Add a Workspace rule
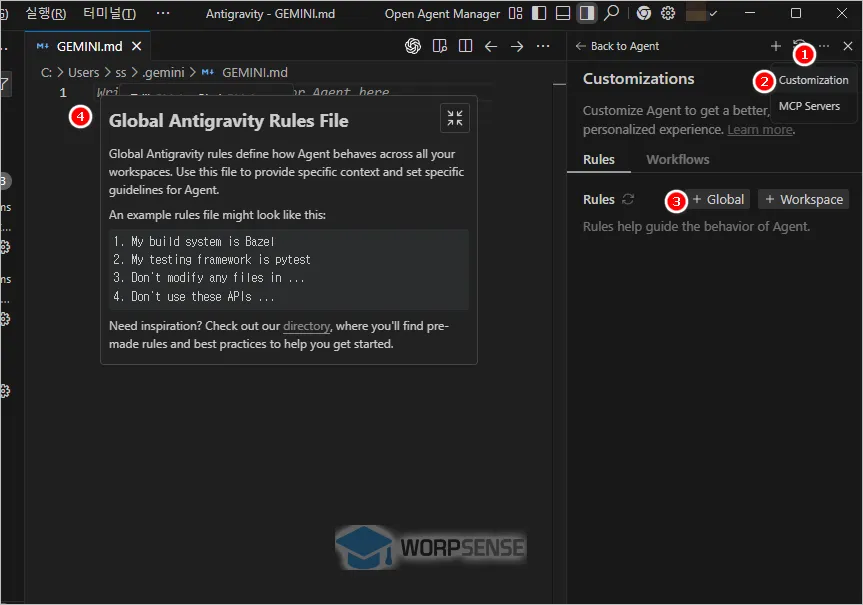Image resolution: width=863 pixels, height=605 pixels. (804, 199)
